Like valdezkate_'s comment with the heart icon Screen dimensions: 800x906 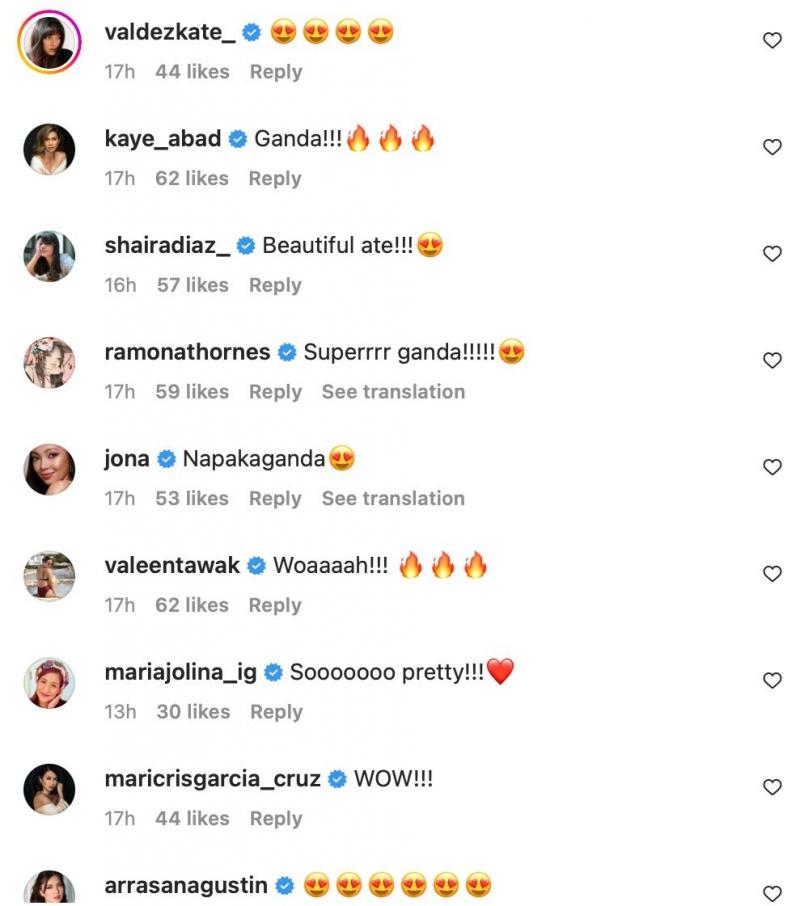(x=771, y=40)
